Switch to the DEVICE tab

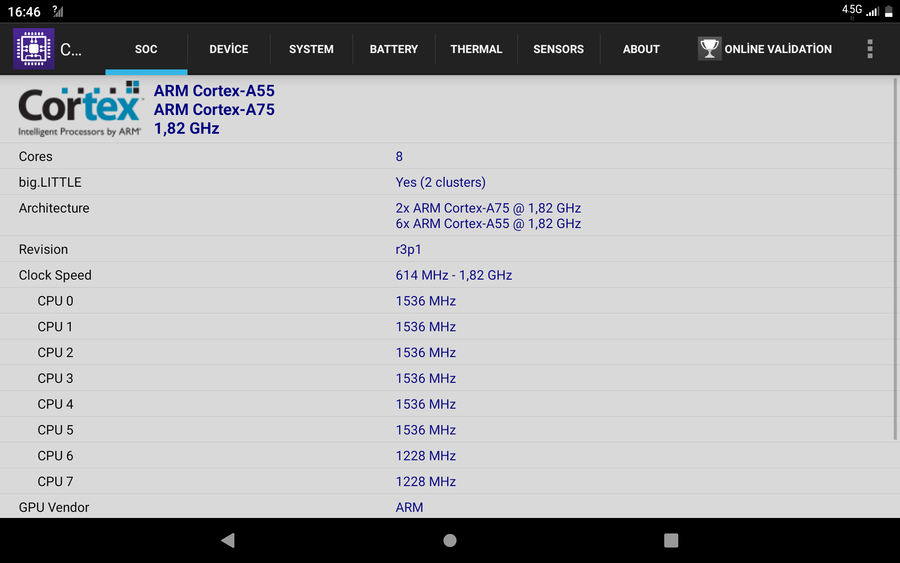[x=228, y=49]
